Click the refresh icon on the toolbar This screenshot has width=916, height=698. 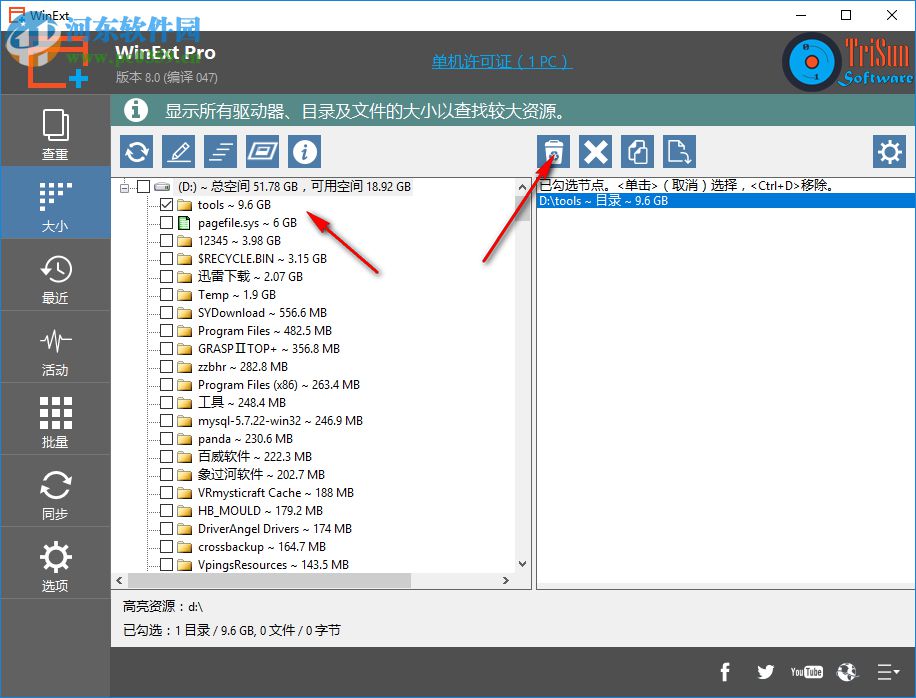pos(136,151)
